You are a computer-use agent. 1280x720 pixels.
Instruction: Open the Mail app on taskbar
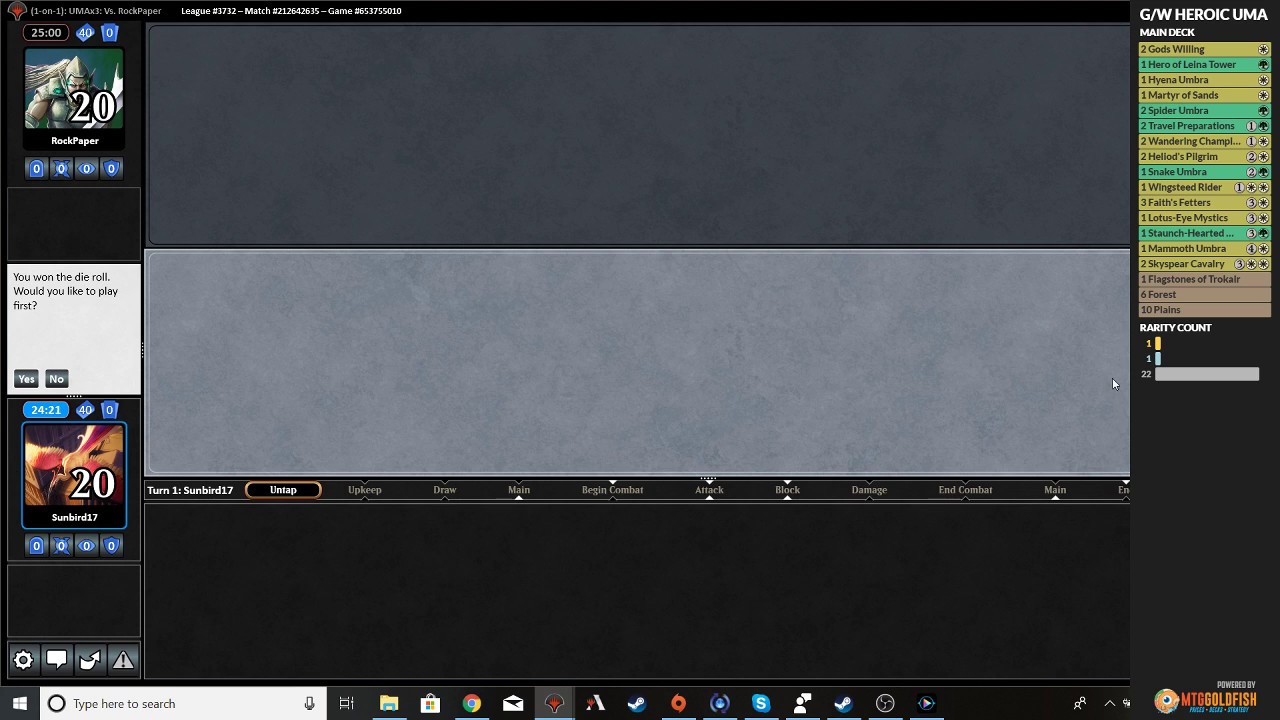(x=513, y=704)
